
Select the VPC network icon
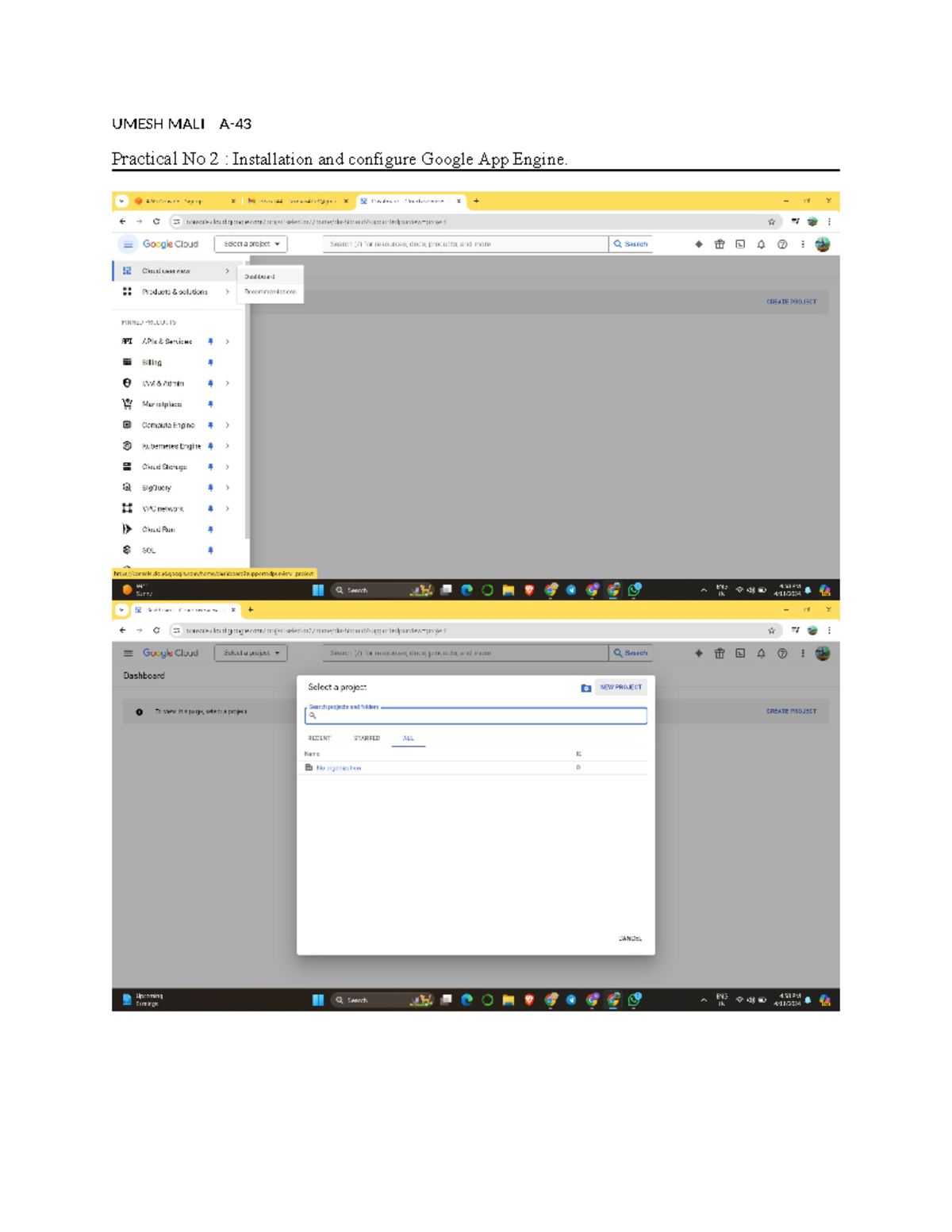[127, 509]
